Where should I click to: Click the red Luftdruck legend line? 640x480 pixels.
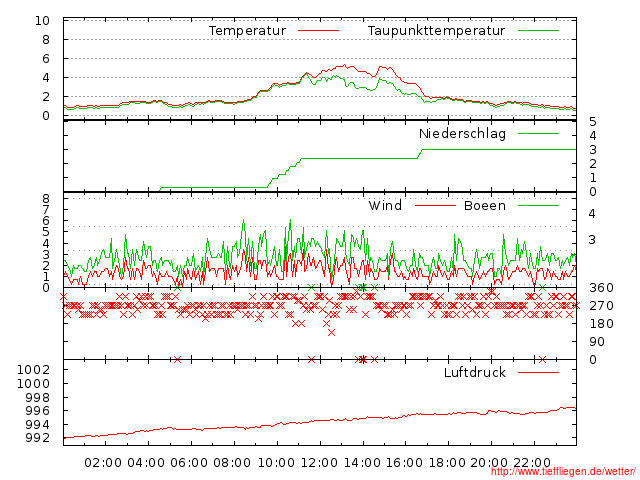tap(538, 372)
